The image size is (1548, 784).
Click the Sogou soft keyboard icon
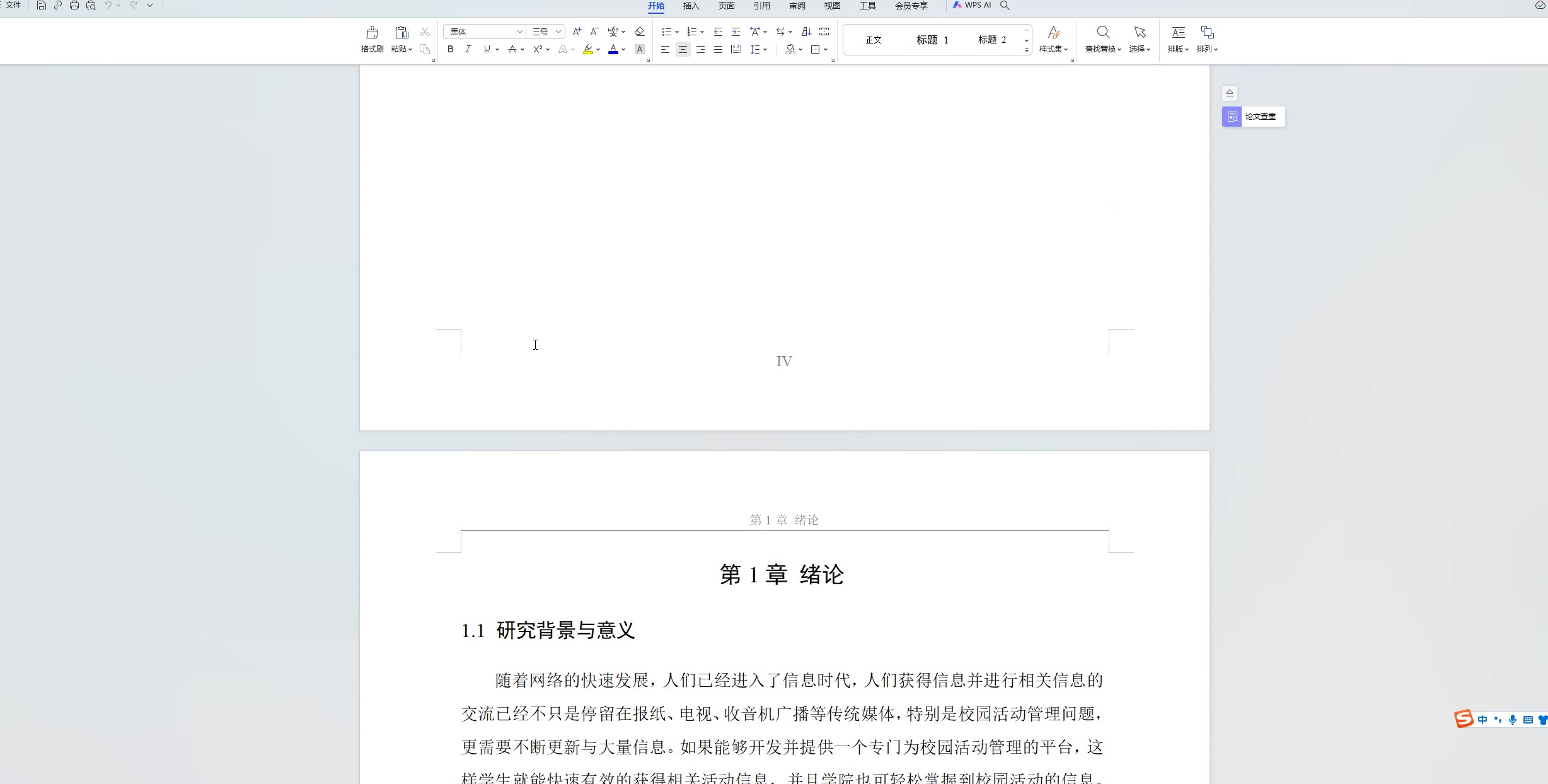coord(1528,720)
